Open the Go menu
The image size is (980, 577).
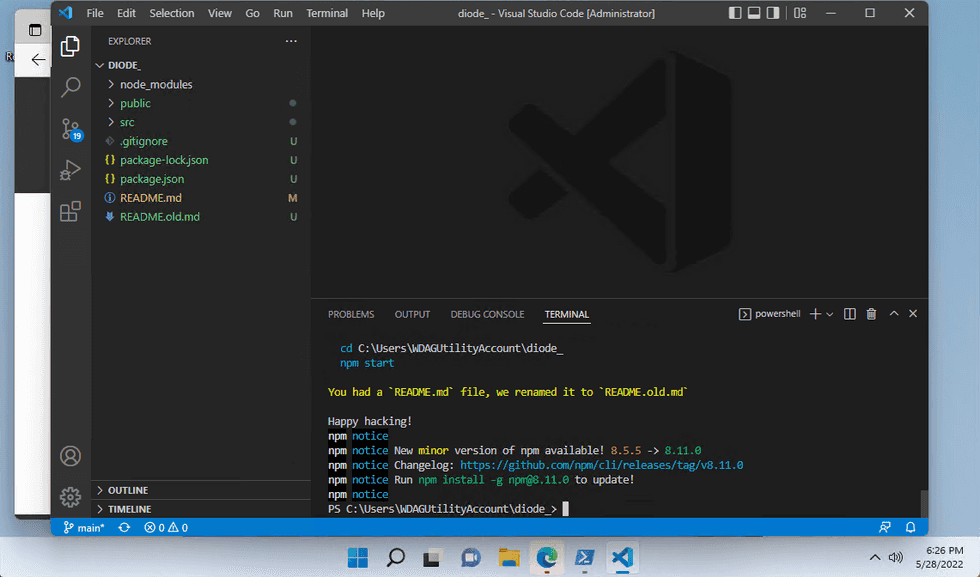pyautogui.click(x=252, y=13)
